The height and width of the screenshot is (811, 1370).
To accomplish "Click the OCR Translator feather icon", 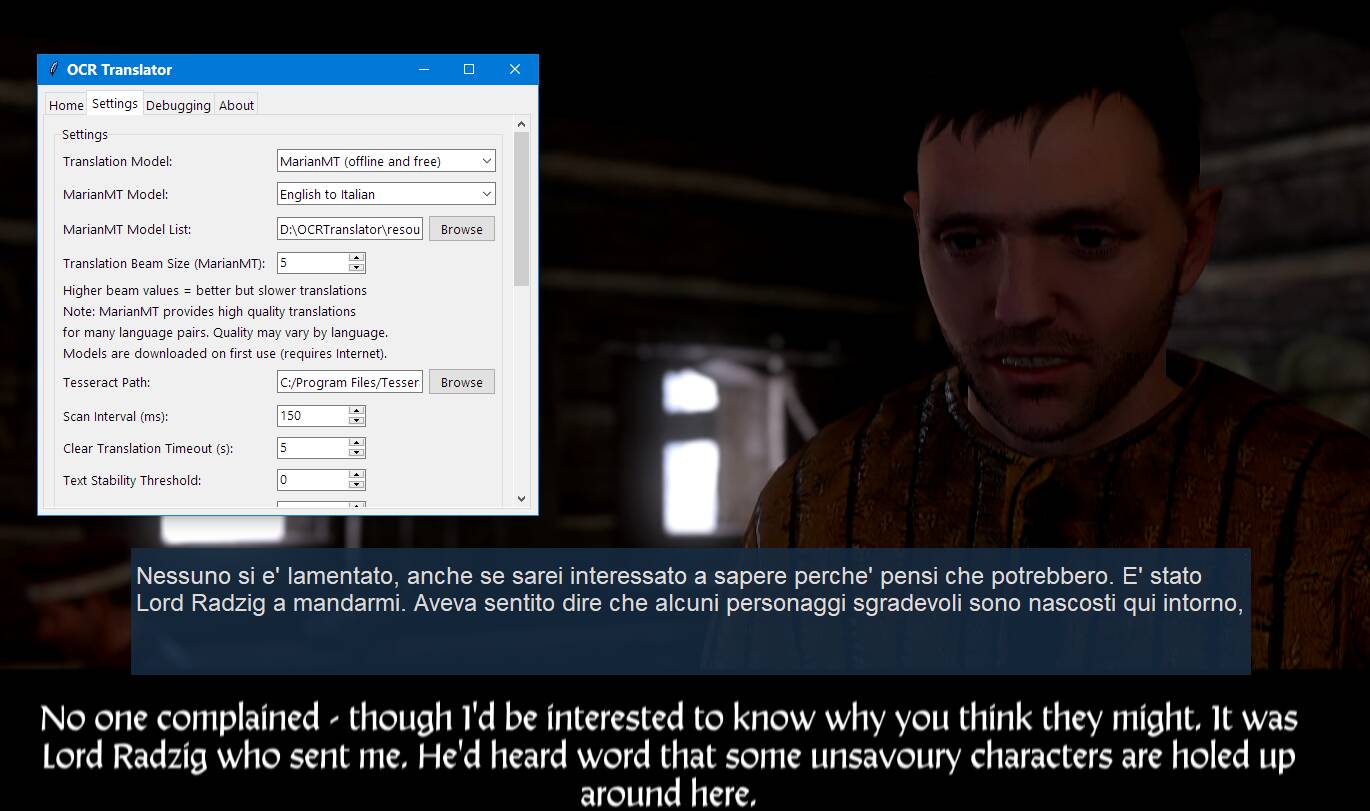I will click(x=53, y=69).
